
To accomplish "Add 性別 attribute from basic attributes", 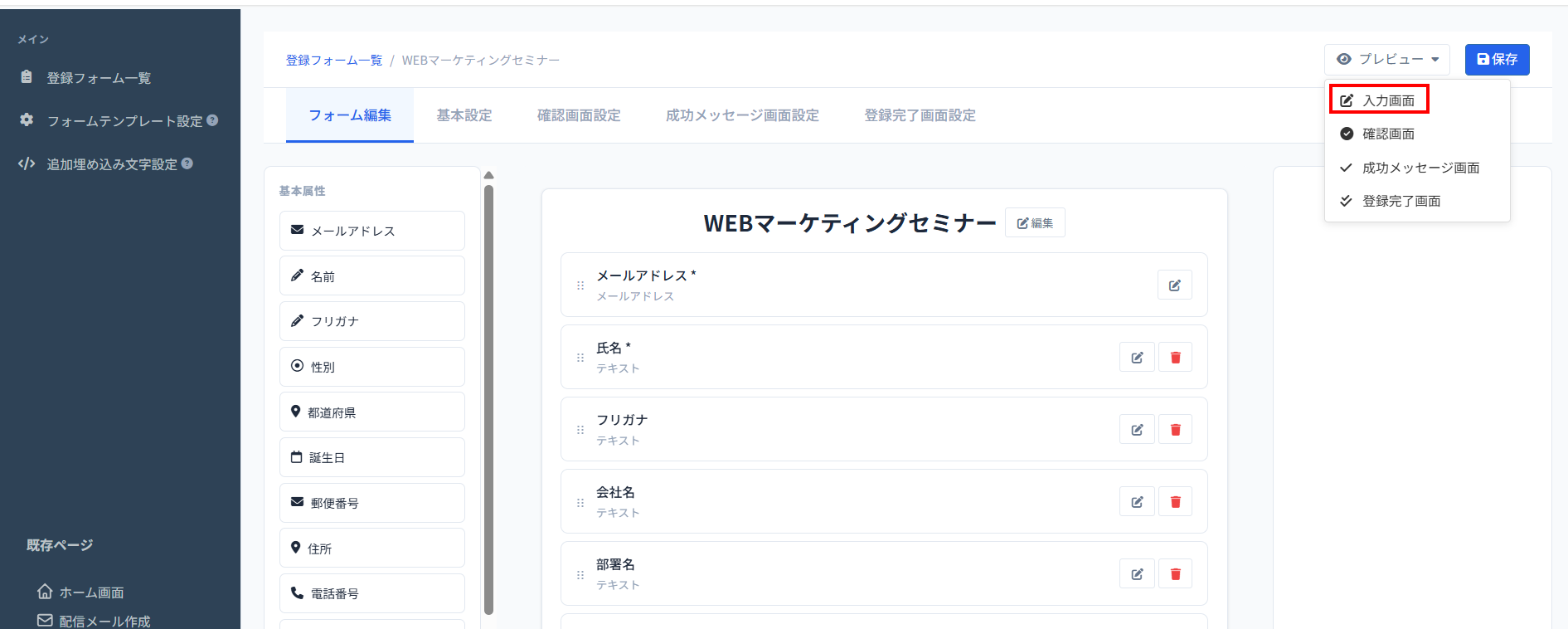I will click(371, 367).
